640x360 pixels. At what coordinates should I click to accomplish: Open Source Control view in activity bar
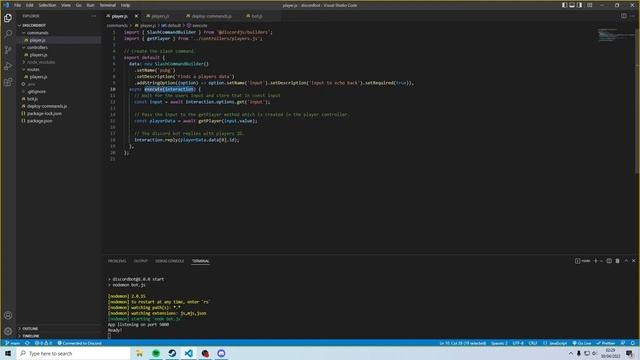[x=8, y=50]
